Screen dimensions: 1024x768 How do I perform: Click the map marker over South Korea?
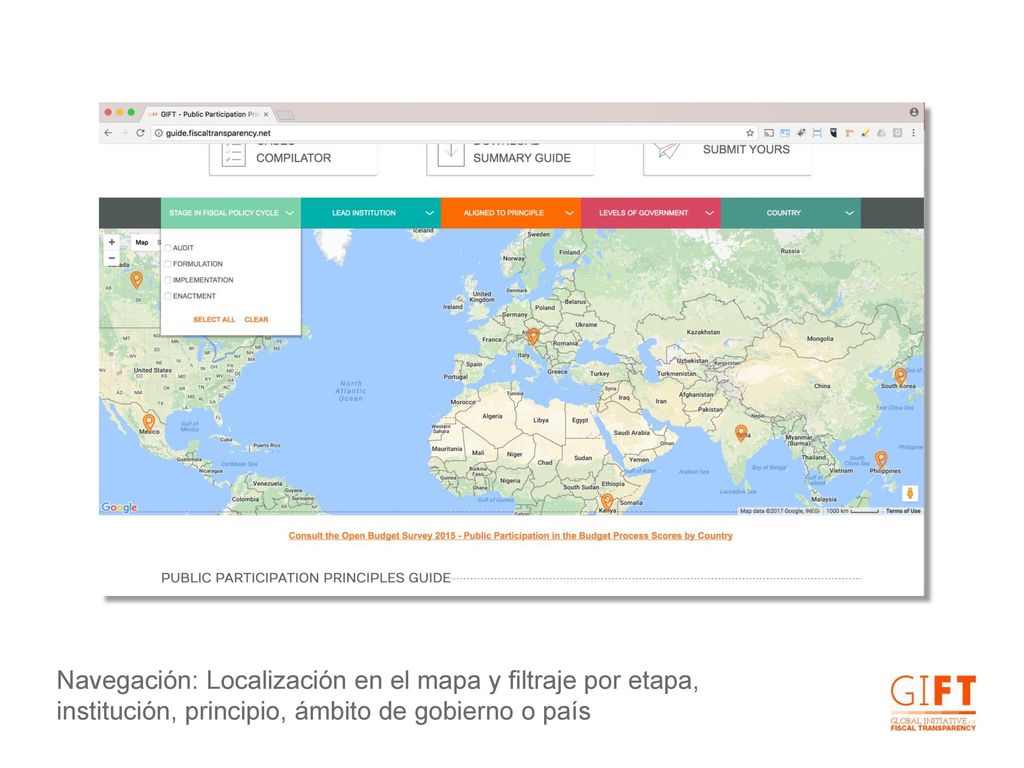900,376
